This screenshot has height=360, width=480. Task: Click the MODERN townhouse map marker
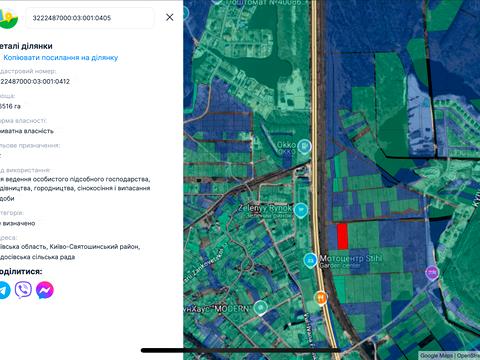pos(260,307)
